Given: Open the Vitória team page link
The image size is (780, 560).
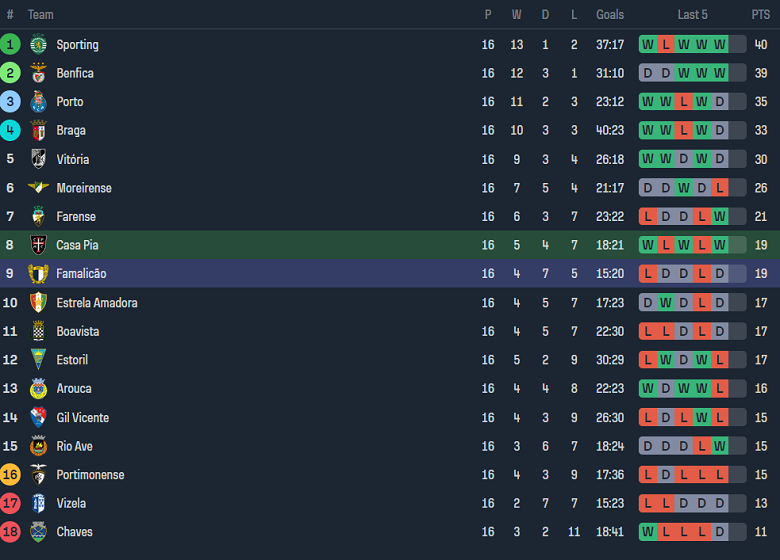Looking at the screenshot, I should (73, 159).
